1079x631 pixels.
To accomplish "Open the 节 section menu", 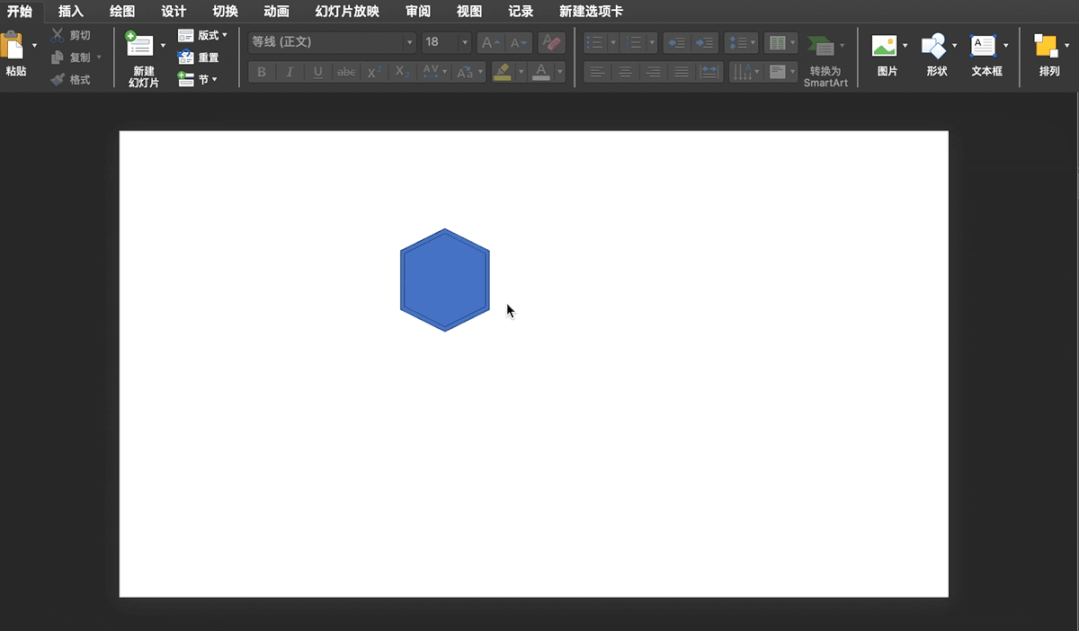I will (x=197, y=79).
